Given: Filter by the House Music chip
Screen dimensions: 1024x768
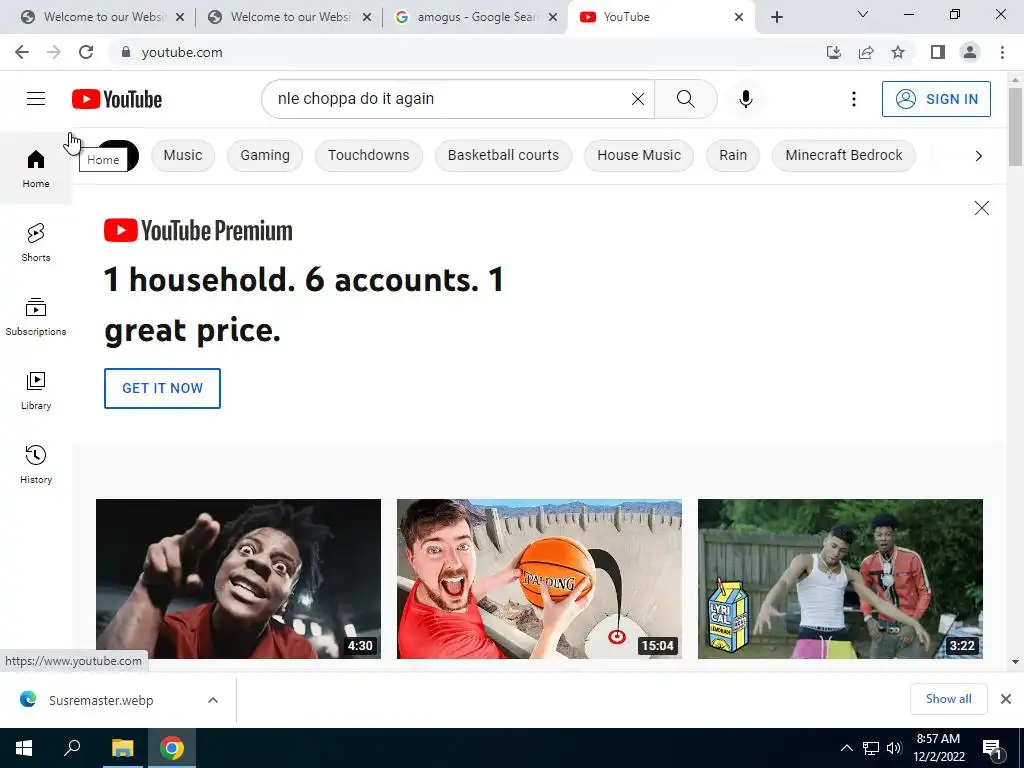Looking at the screenshot, I should click(639, 155).
